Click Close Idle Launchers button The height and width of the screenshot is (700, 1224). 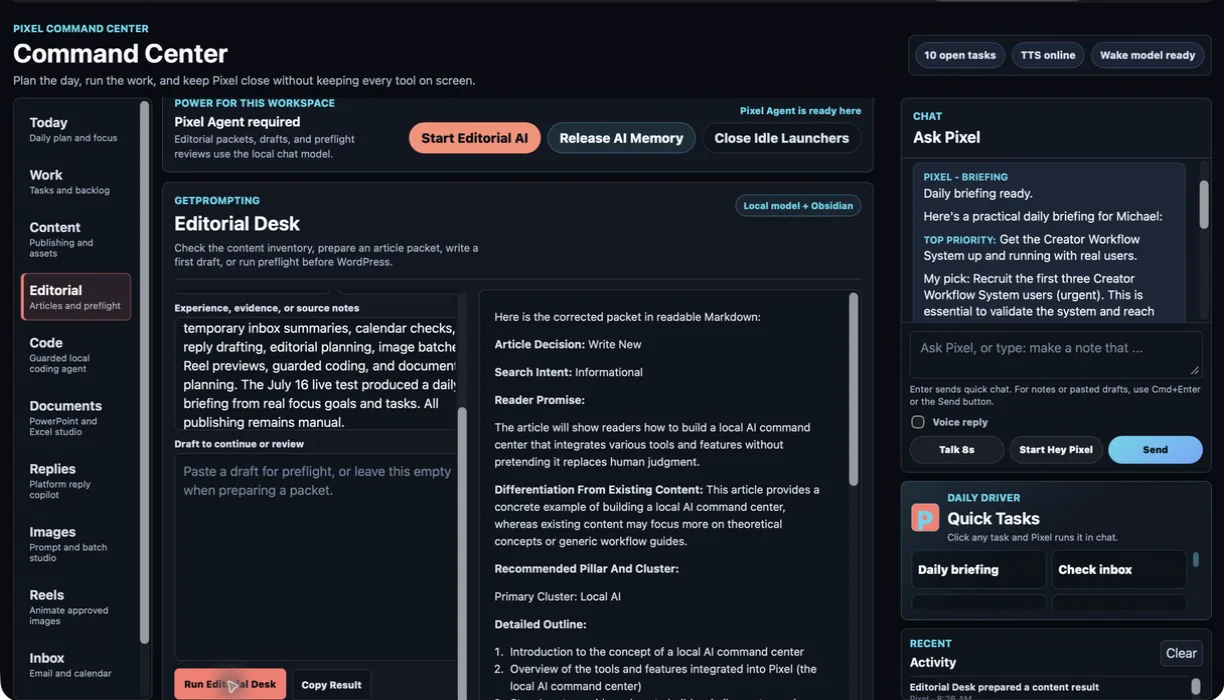tap(781, 138)
